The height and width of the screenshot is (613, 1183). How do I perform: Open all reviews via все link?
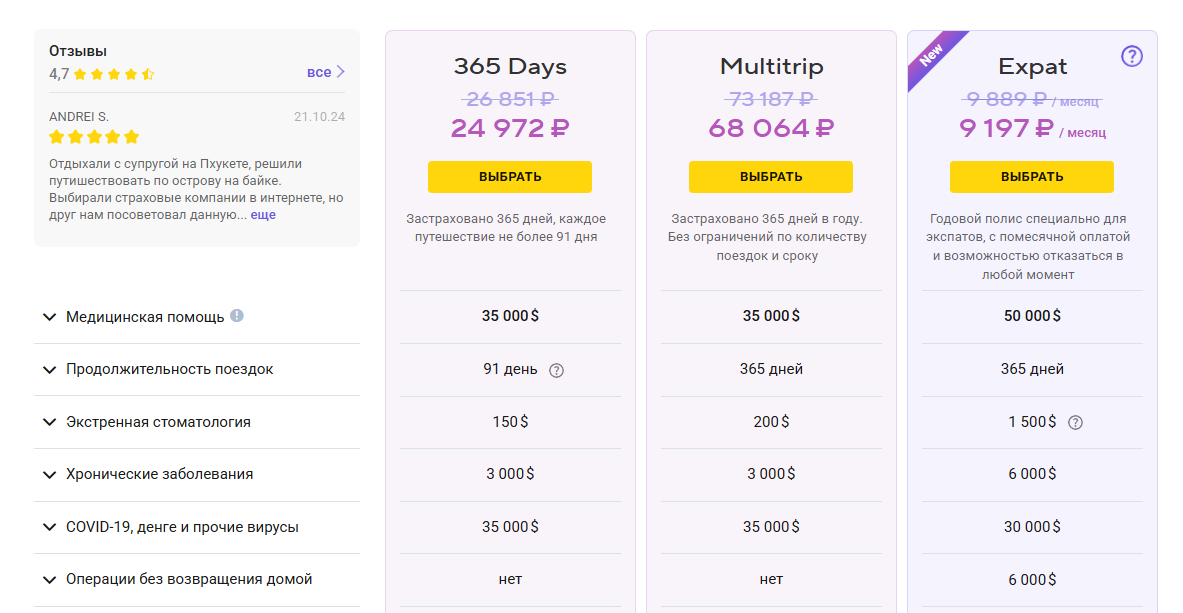pyautogui.click(x=319, y=72)
